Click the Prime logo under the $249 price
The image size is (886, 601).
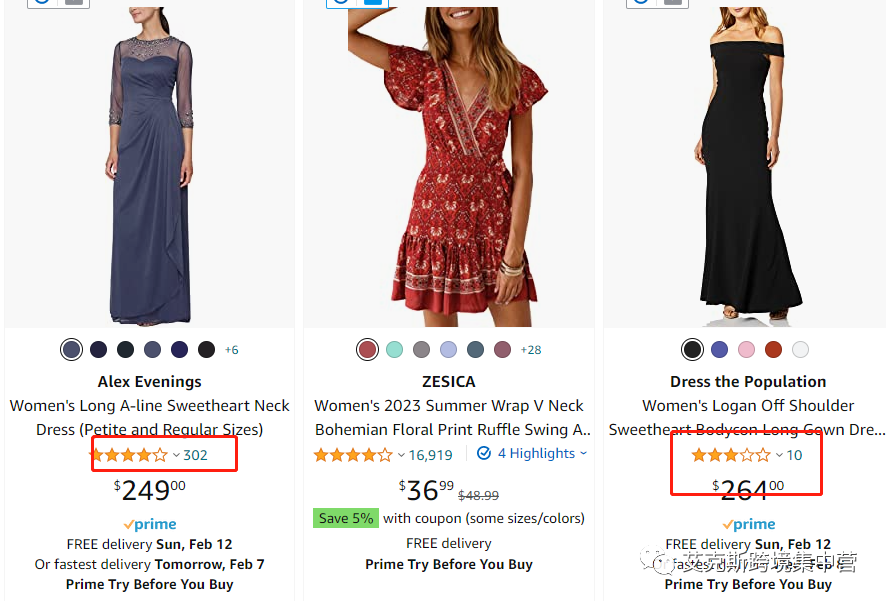point(150,524)
